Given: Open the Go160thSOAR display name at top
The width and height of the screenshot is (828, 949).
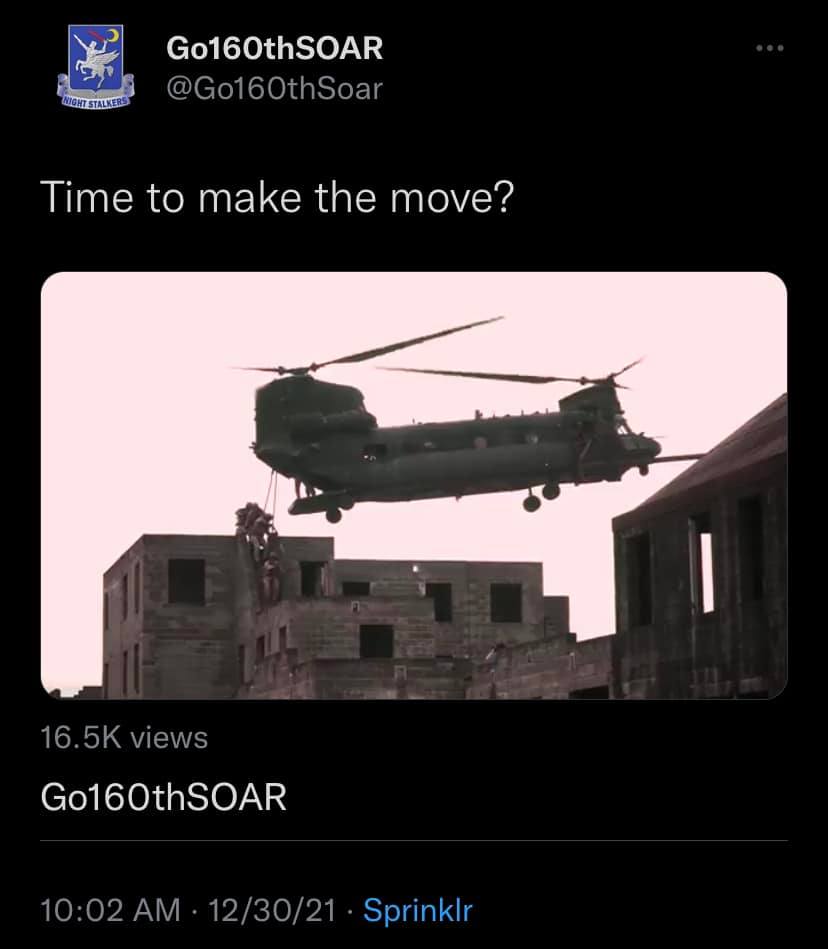Looking at the screenshot, I should pos(274,48).
